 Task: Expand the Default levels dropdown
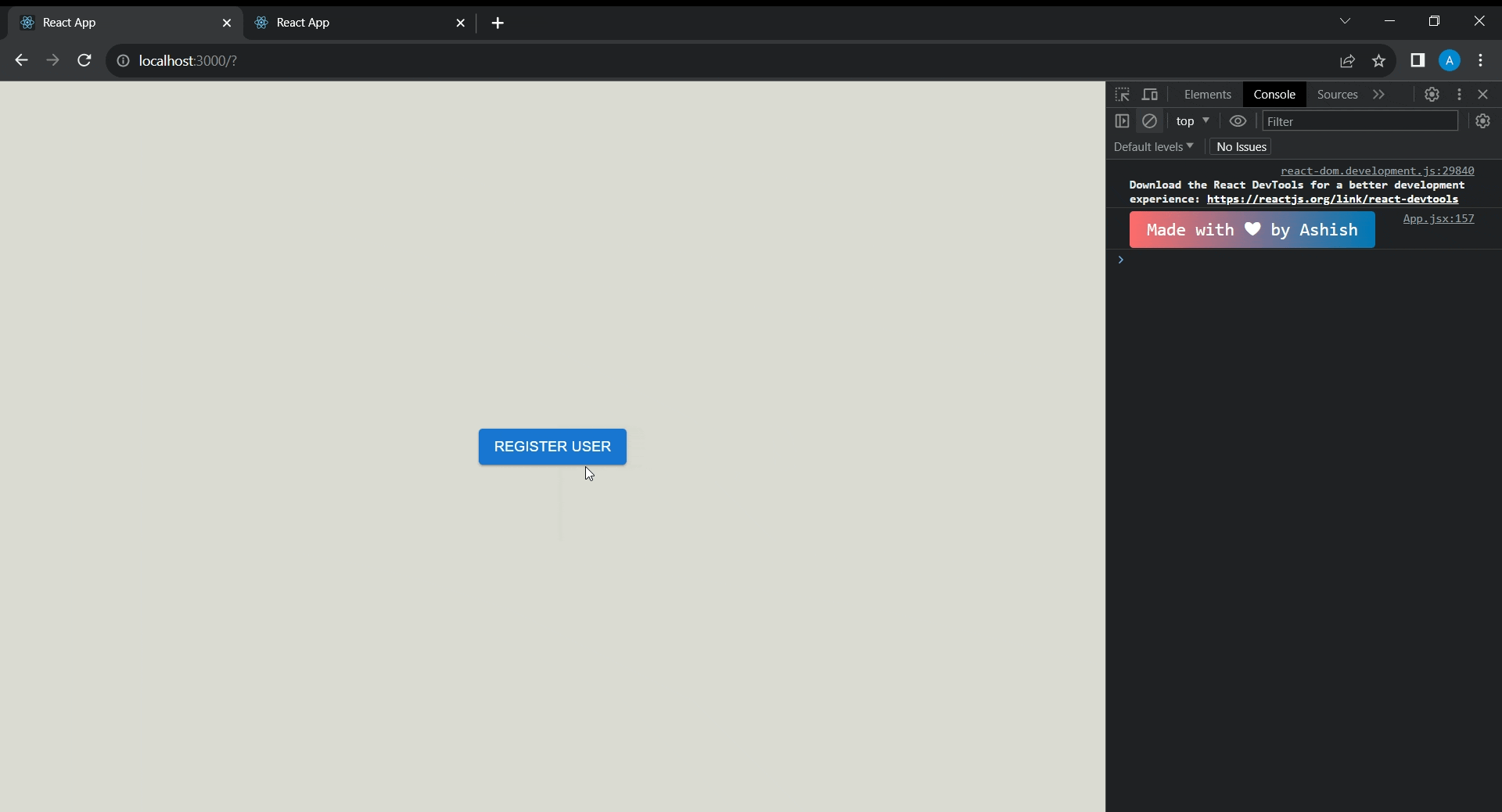(1153, 147)
